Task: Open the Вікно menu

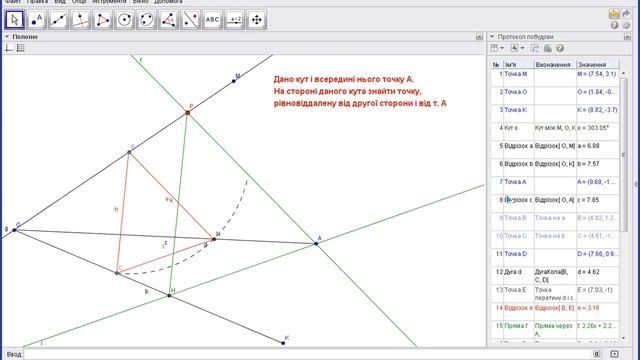Action: pyautogui.click(x=140, y=2)
